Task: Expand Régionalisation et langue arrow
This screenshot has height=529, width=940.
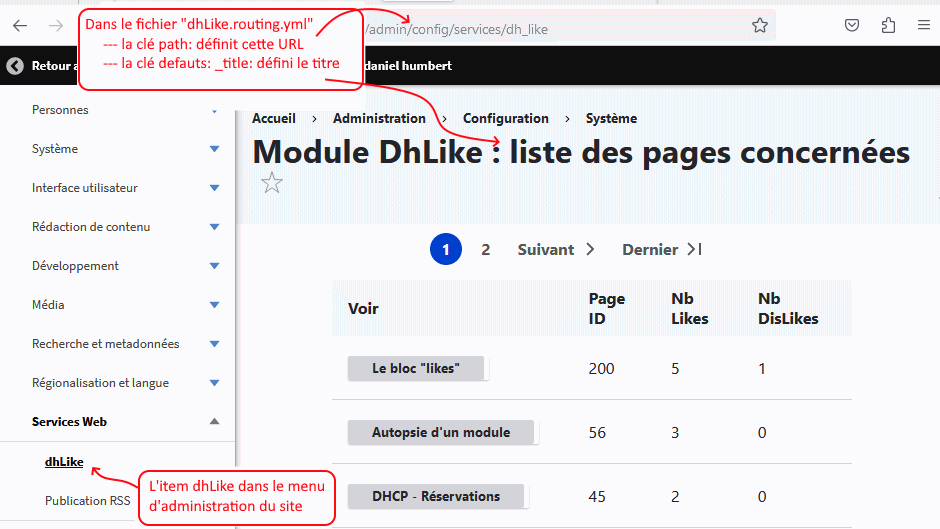Action: pos(215,383)
